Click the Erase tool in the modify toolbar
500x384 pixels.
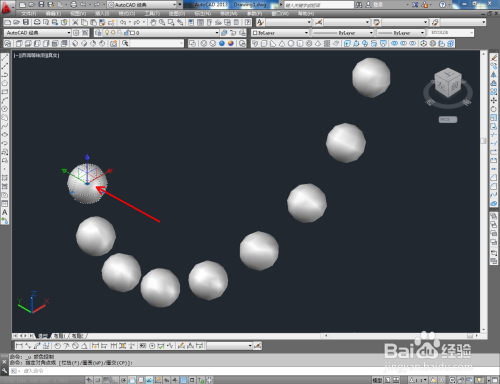[494, 57]
